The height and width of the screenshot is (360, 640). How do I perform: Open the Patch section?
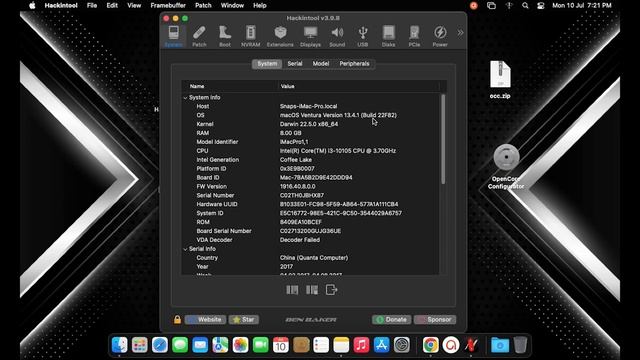[x=199, y=36]
